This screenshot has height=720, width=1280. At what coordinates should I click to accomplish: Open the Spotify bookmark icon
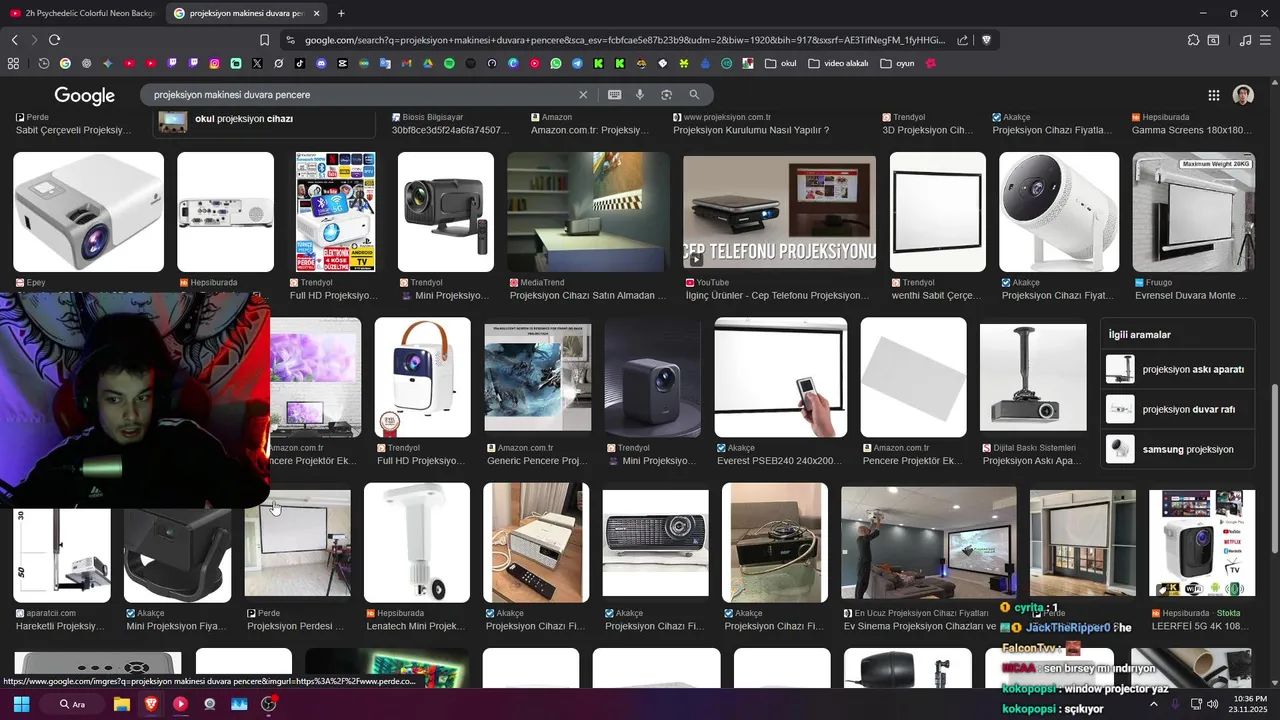click(x=449, y=63)
